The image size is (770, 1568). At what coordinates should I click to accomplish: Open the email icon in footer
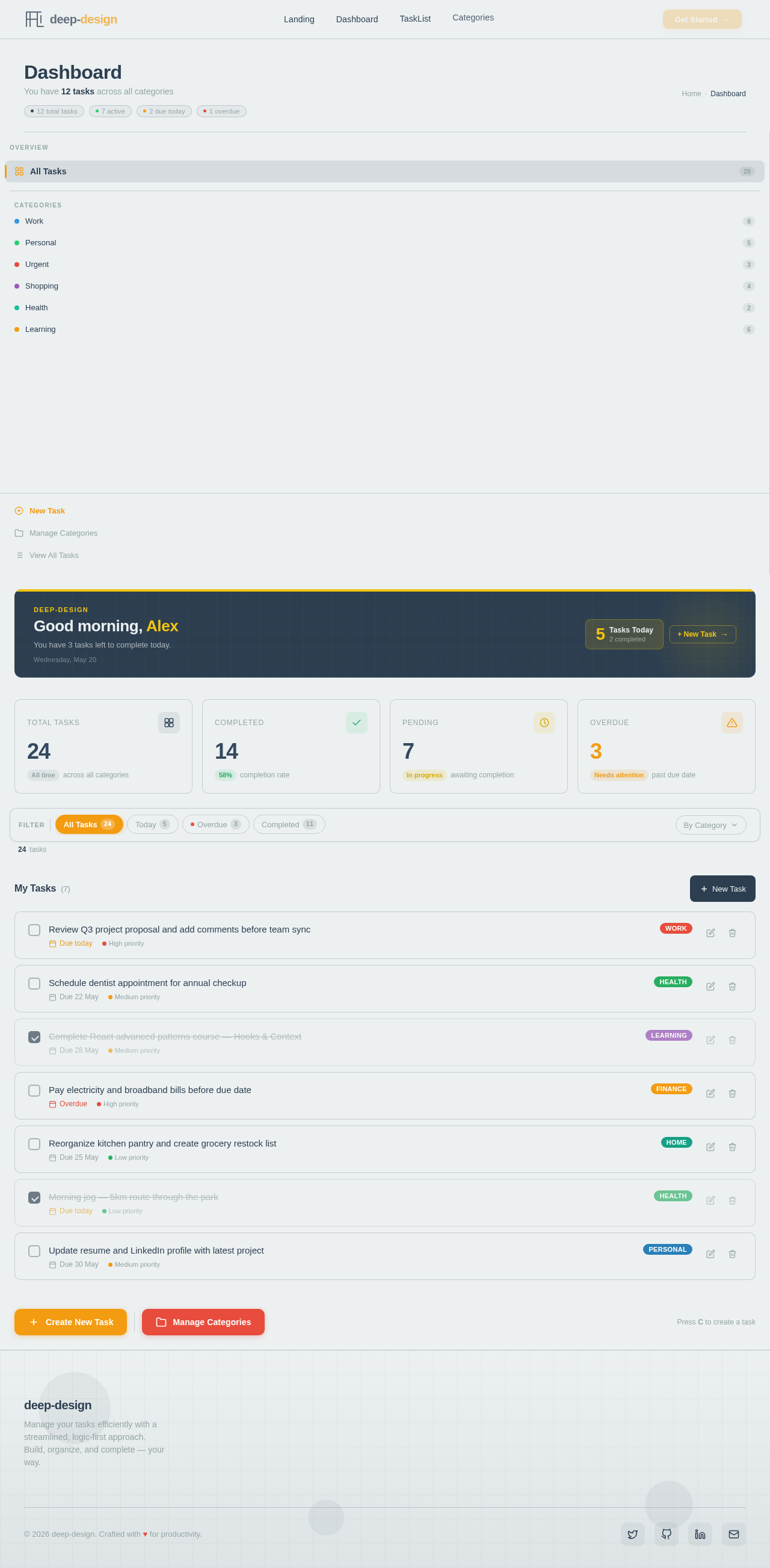pos(734,1534)
